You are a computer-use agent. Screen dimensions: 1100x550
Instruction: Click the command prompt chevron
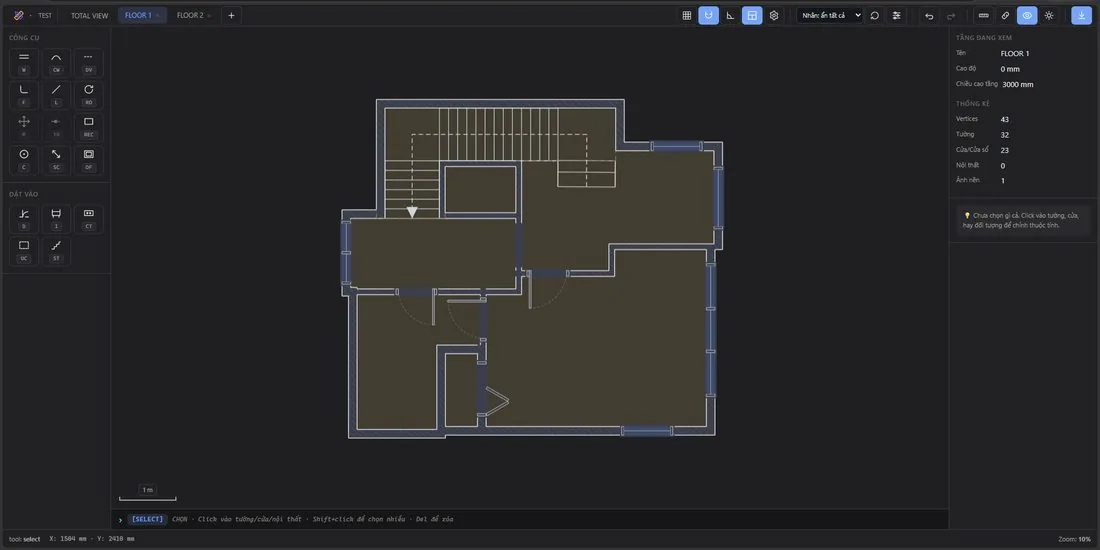[x=121, y=520]
